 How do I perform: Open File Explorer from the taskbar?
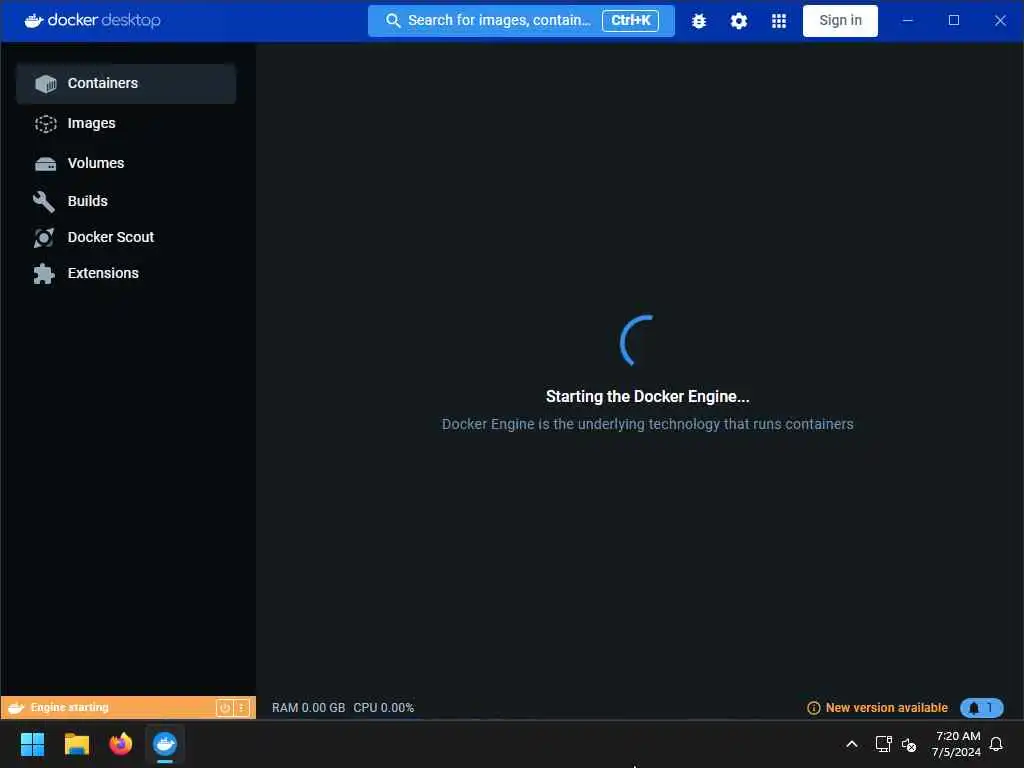click(76, 744)
